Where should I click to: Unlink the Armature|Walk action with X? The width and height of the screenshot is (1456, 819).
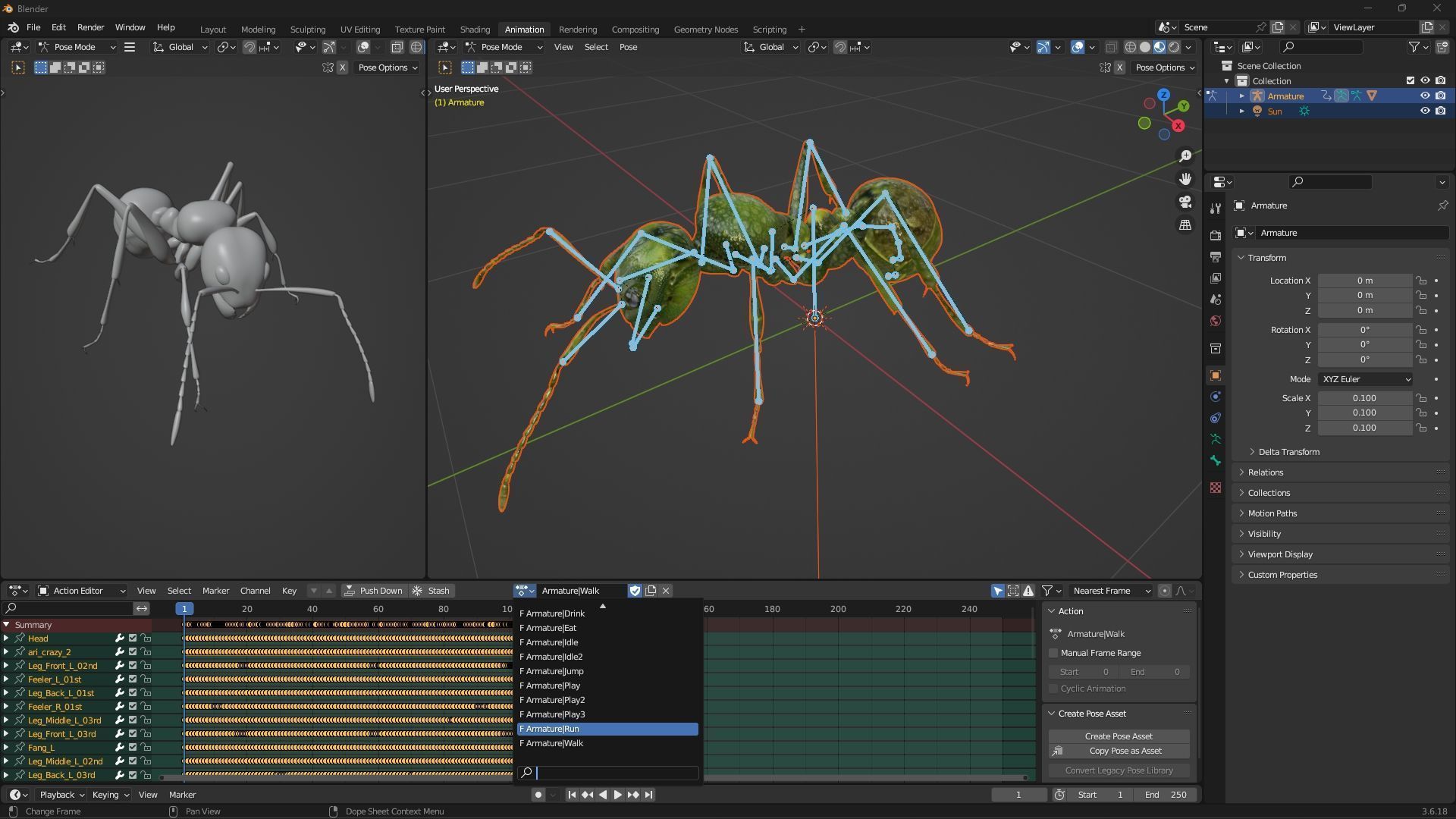click(x=666, y=591)
